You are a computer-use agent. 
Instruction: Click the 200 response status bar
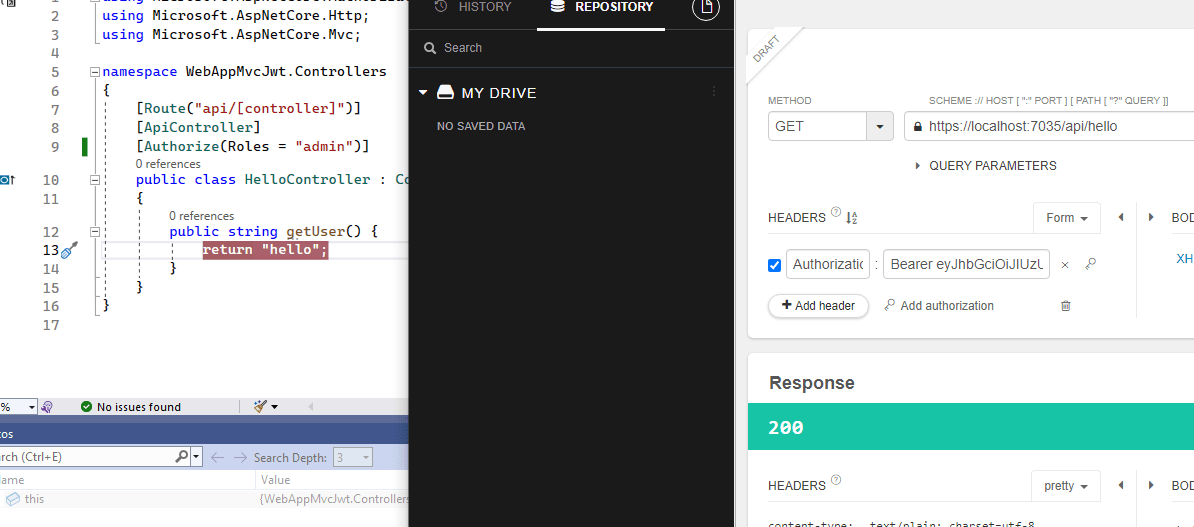[971, 427]
